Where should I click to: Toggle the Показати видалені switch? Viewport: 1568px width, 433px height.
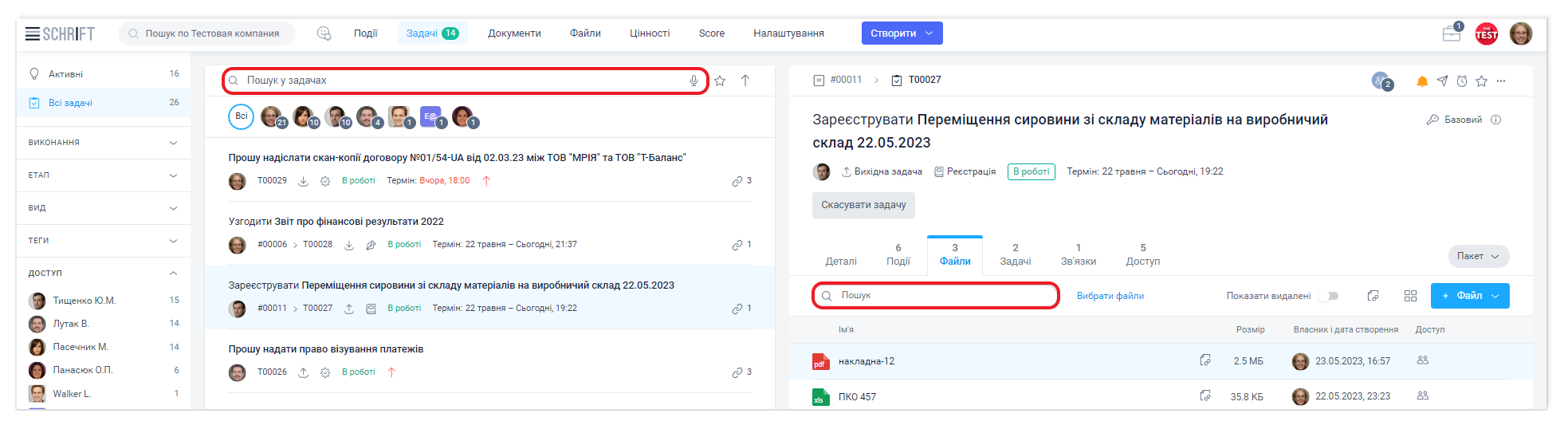coord(1328,296)
